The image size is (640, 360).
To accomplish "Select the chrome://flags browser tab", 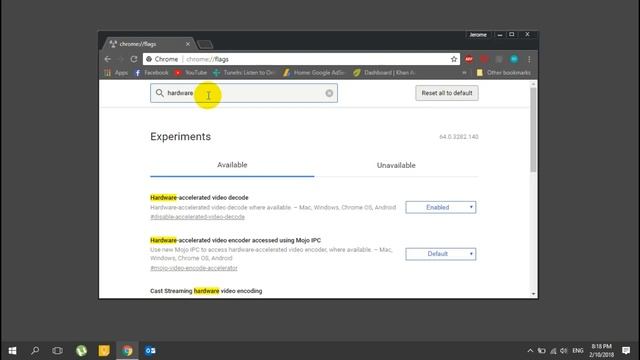I will click(150, 44).
